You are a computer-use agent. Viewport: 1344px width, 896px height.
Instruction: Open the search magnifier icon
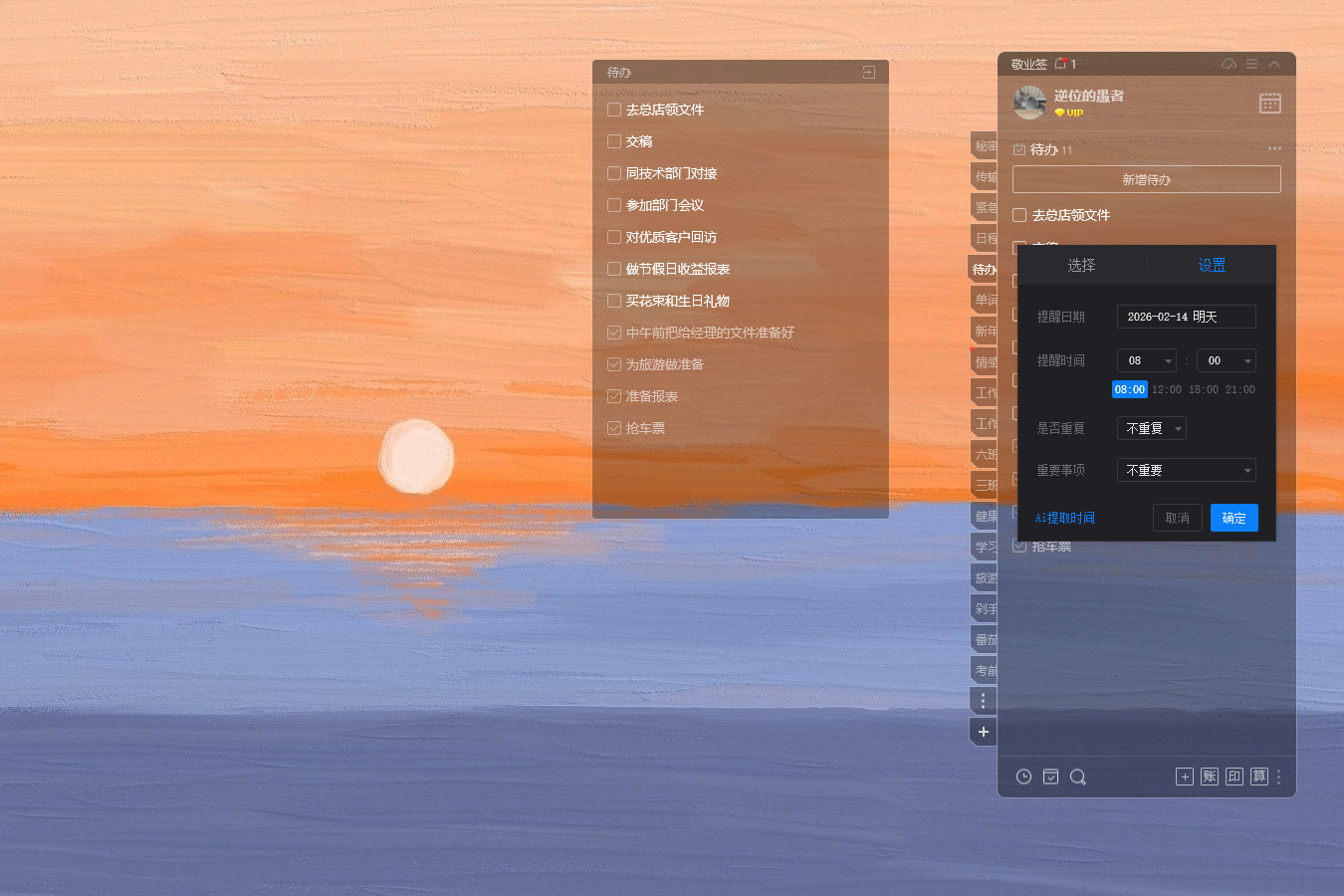click(1078, 777)
